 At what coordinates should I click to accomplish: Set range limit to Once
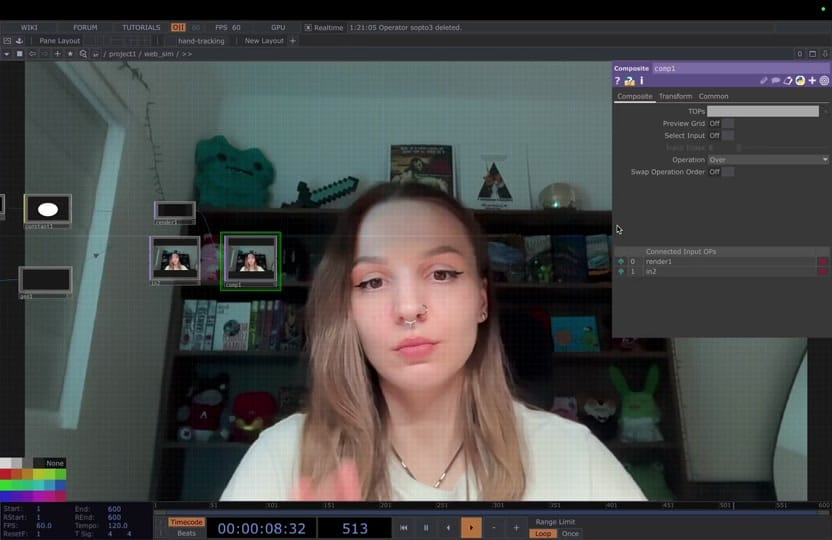point(570,534)
